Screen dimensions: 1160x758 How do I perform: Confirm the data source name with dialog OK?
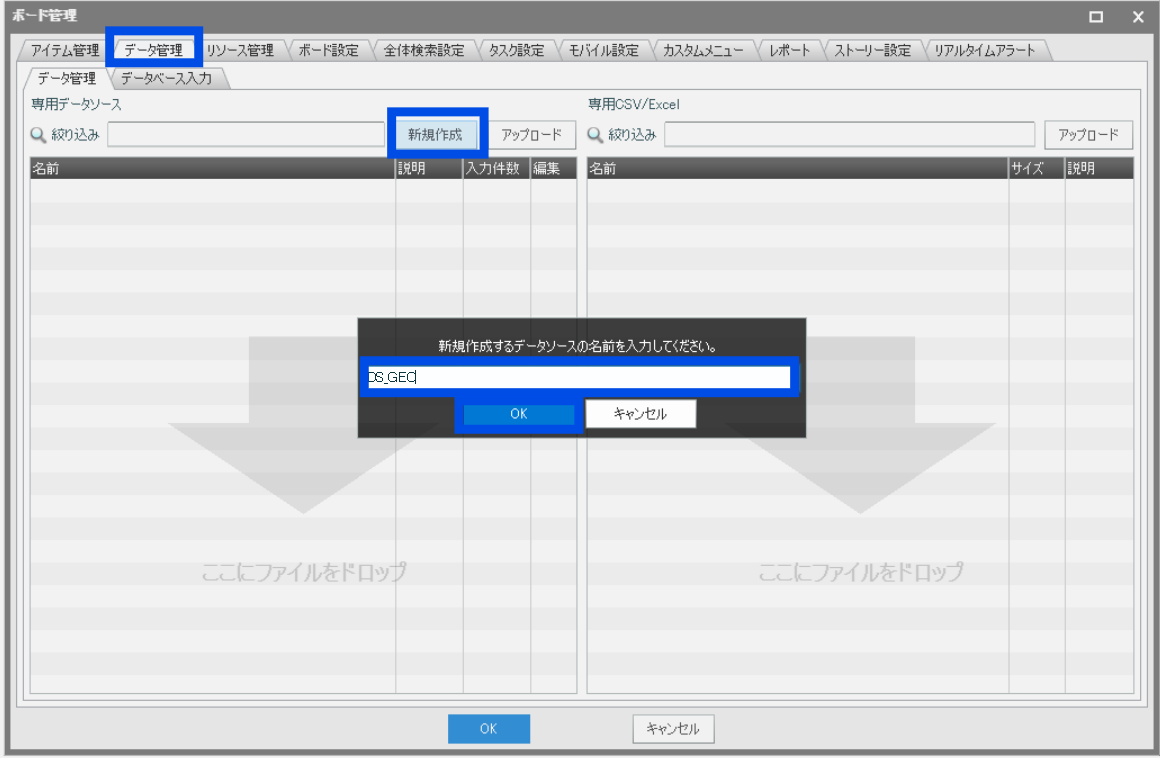pos(518,414)
